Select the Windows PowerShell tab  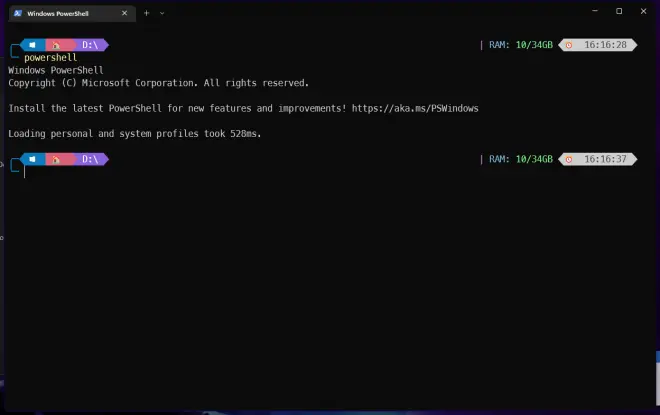[72, 13]
